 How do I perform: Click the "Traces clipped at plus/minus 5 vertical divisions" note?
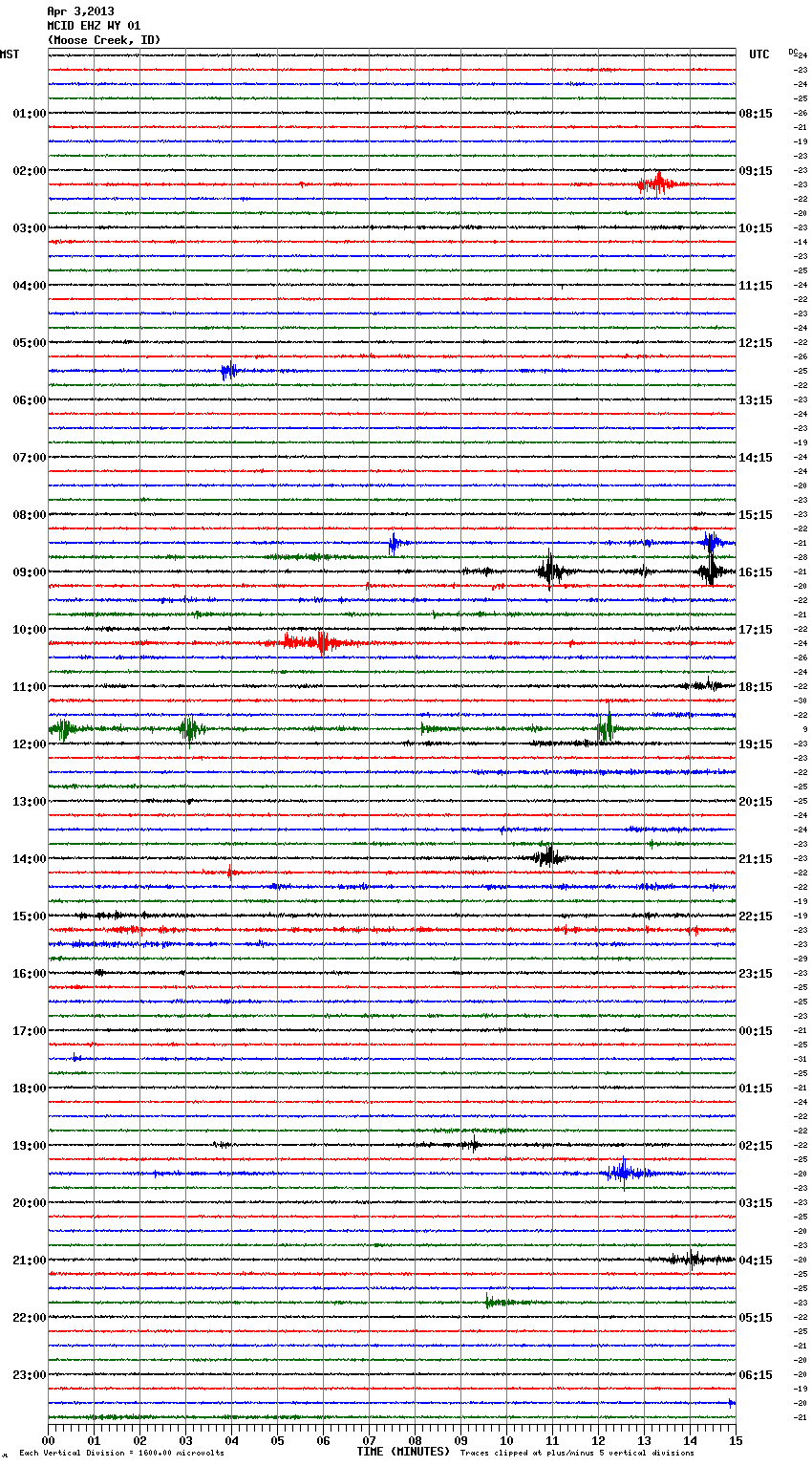pyautogui.click(x=577, y=1453)
